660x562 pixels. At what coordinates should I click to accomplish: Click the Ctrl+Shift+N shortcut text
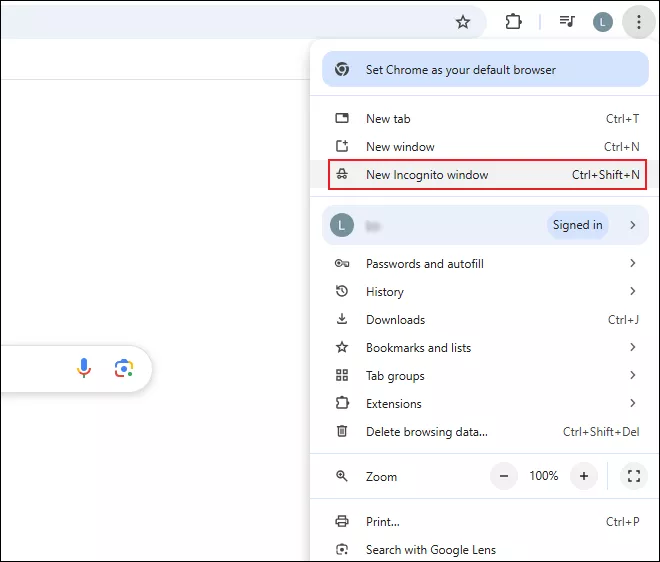pyautogui.click(x=605, y=175)
